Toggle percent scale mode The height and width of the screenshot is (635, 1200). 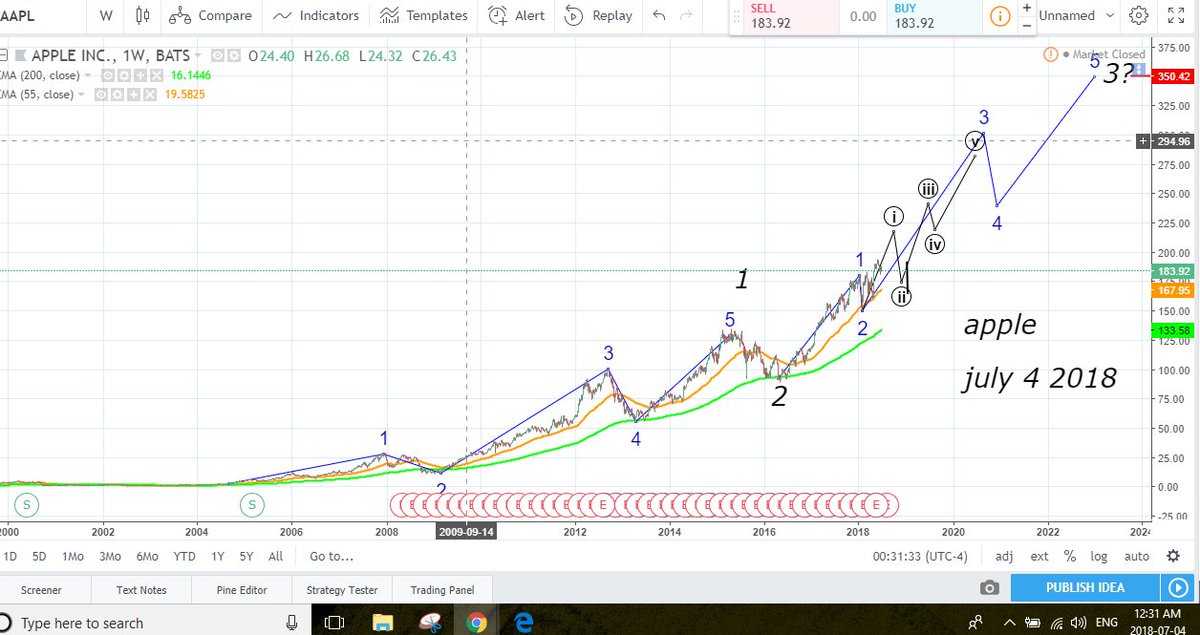pyautogui.click(x=1070, y=556)
